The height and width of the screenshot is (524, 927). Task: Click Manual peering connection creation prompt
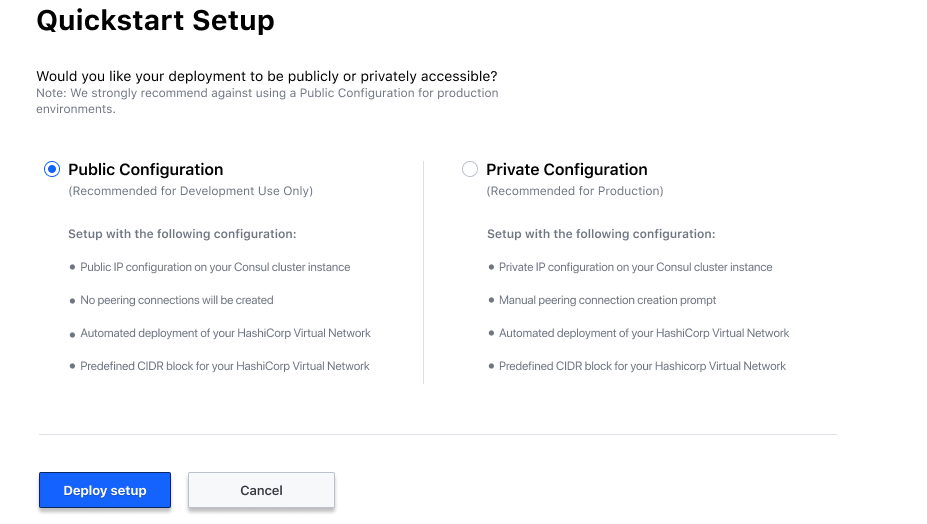tap(607, 300)
